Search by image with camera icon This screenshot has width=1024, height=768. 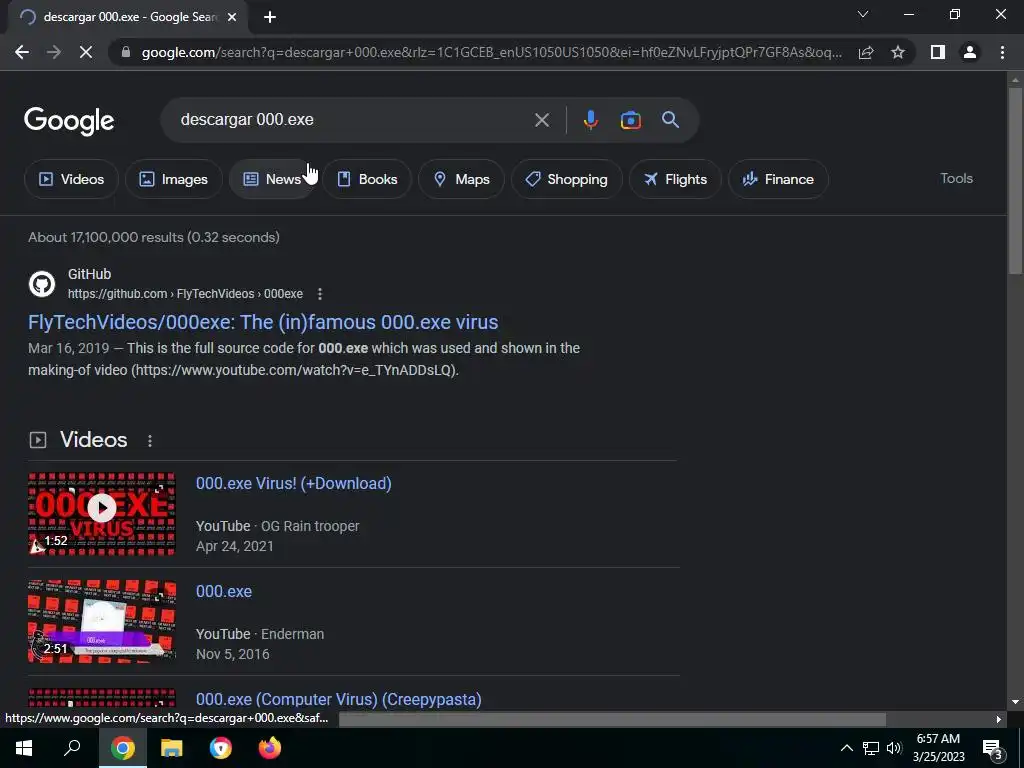[630, 120]
